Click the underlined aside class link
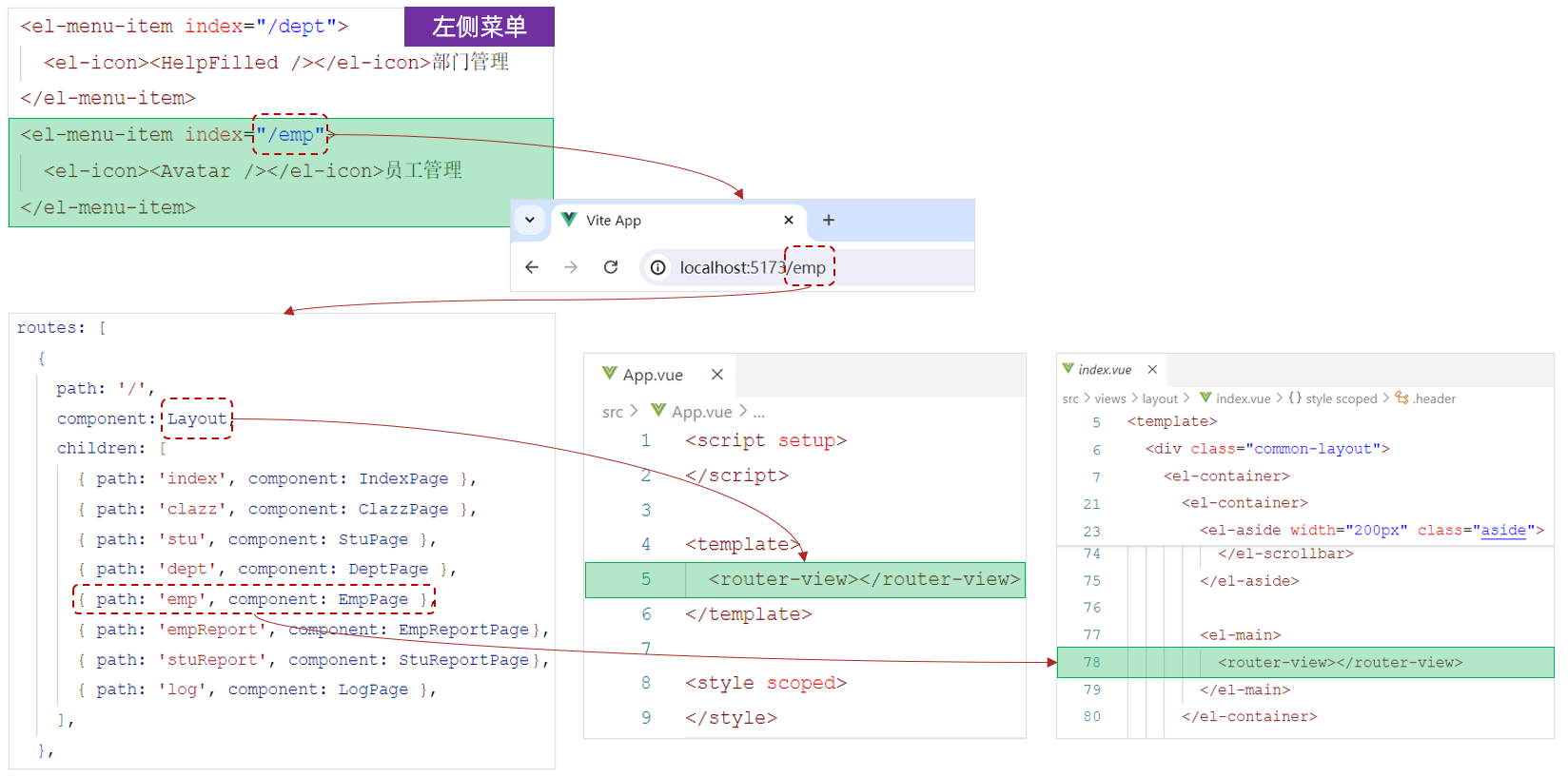Screen dimensions: 1568x777 point(1503,530)
